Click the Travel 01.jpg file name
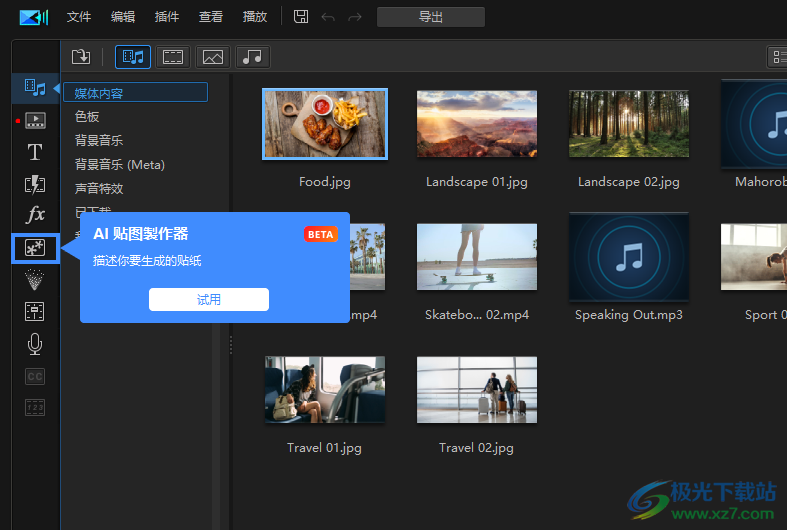Viewport: 787px width, 530px height. [x=324, y=448]
